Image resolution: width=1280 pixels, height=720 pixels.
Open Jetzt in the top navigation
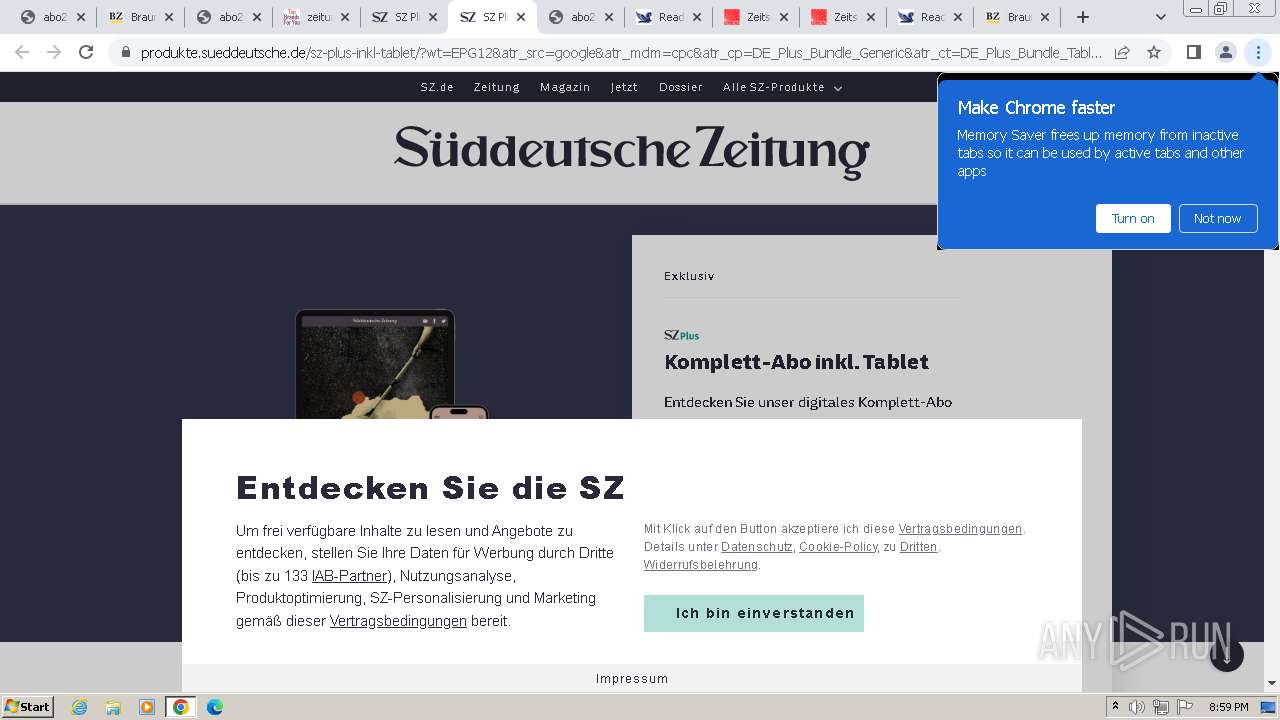624,87
